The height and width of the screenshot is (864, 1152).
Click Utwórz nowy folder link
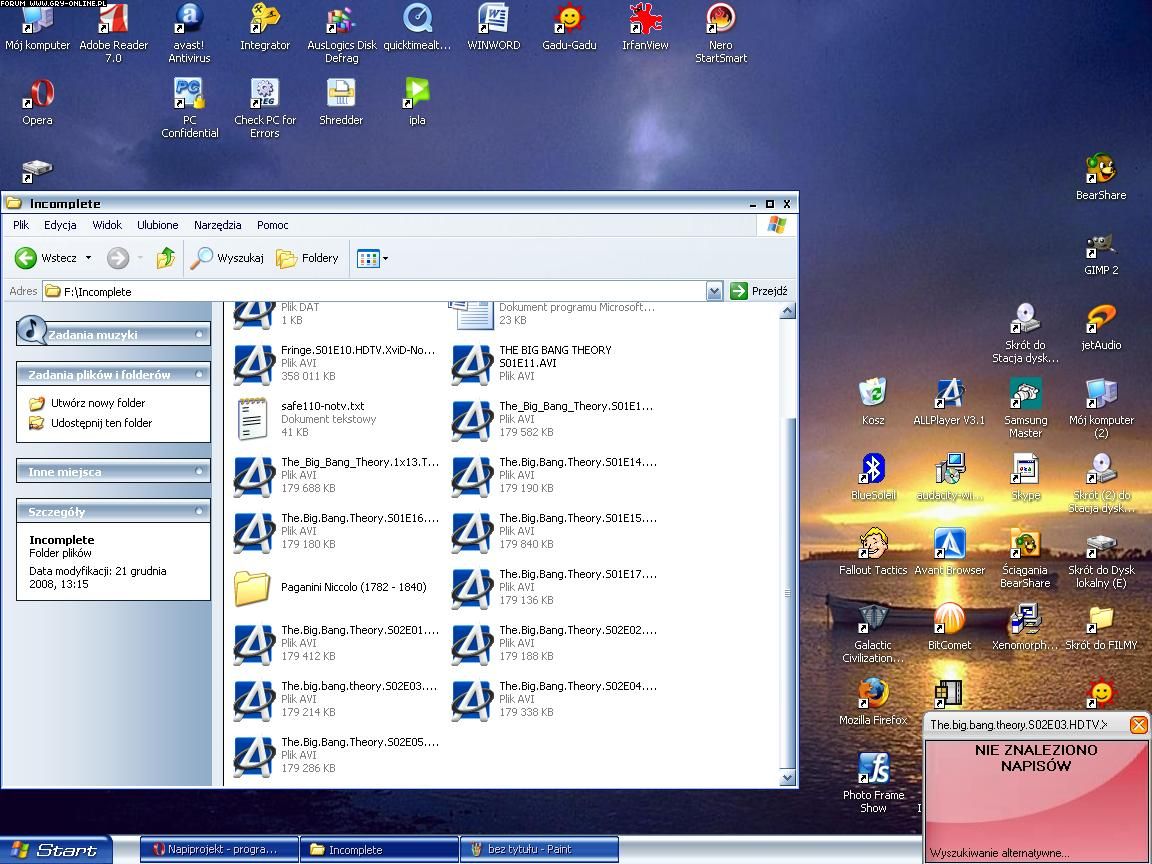[x=98, y=403]
